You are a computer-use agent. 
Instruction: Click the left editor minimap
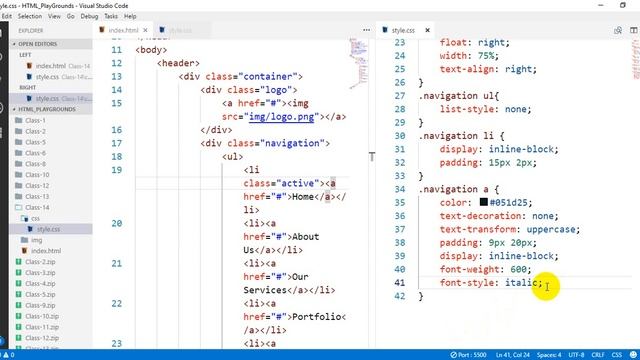click(x=359, y=63)
